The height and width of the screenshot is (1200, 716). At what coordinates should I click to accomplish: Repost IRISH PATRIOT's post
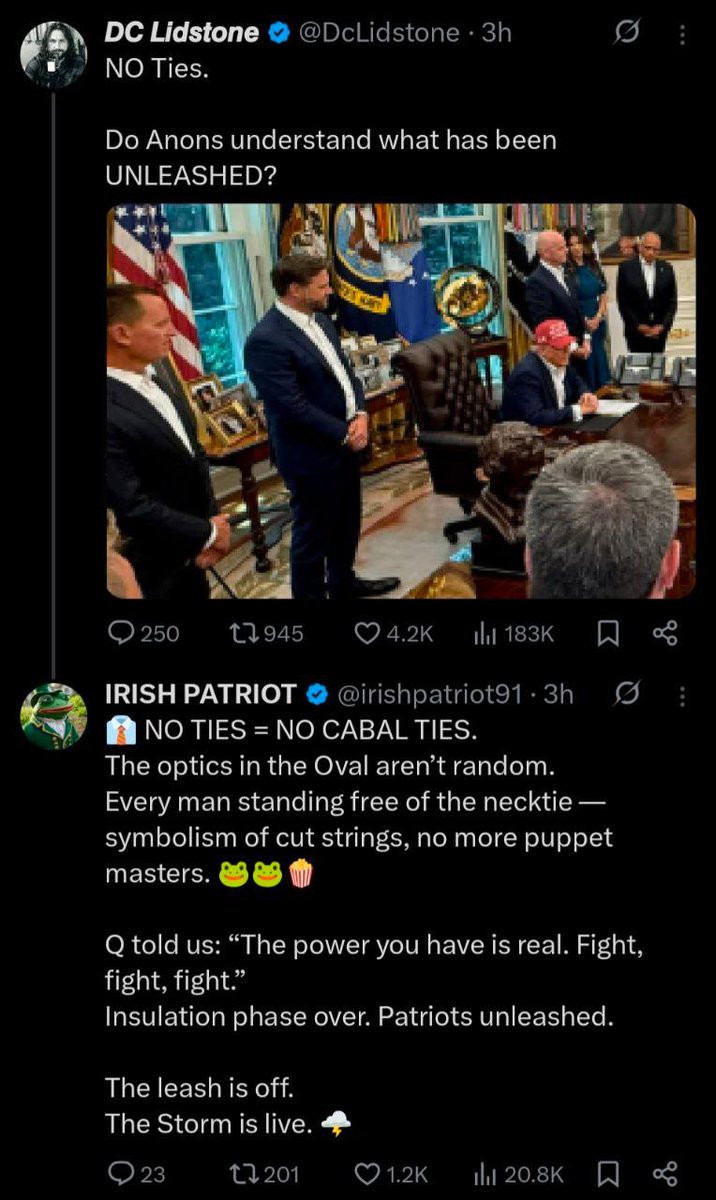click(x=242, y=1173)
